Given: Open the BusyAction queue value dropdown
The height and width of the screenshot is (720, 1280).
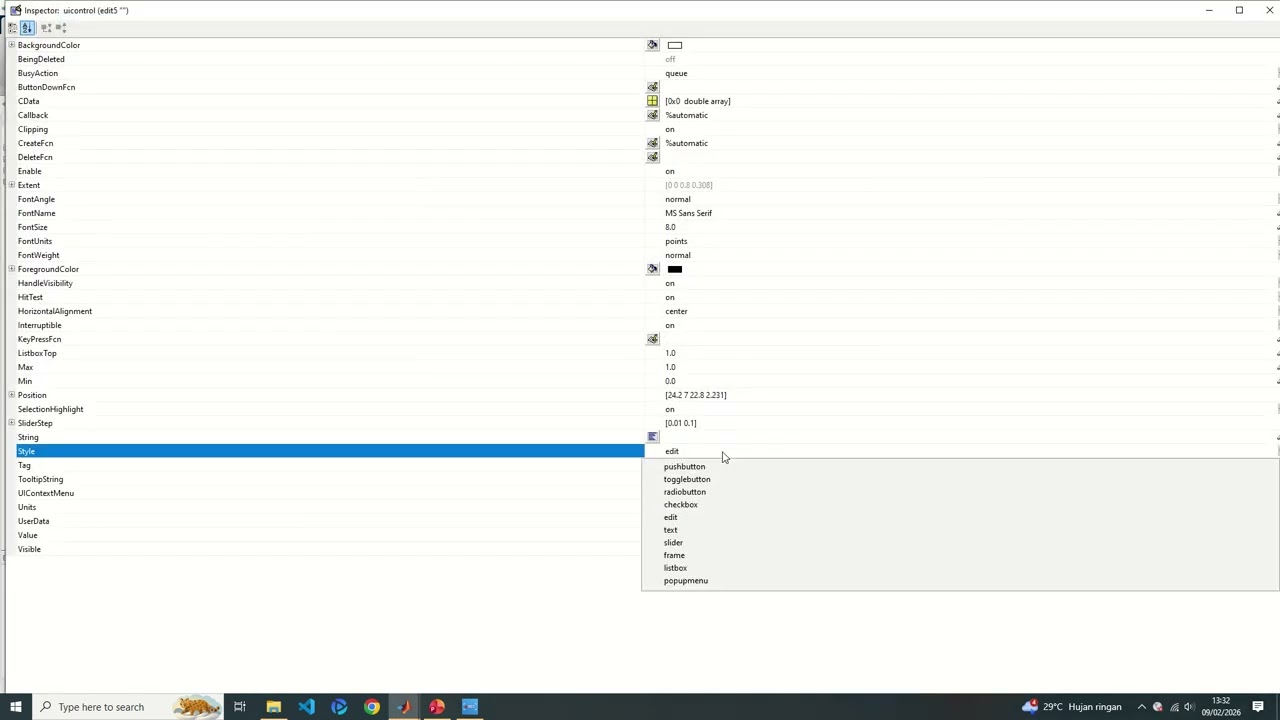Looking at the screenshot, I should tap(970, 73).
